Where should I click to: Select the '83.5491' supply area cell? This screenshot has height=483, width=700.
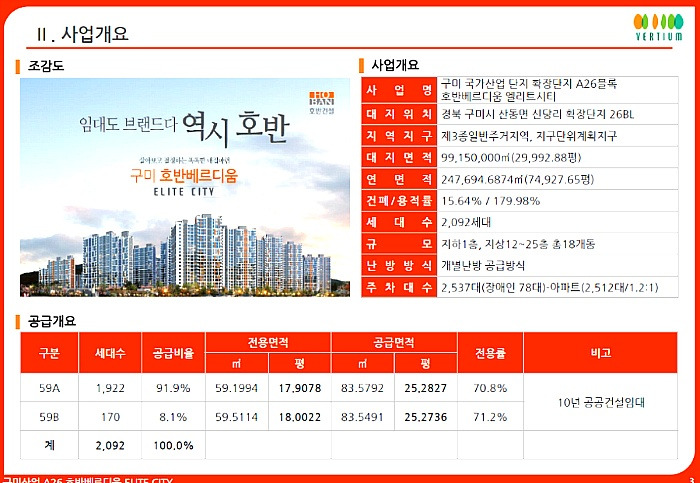[362, 416]
